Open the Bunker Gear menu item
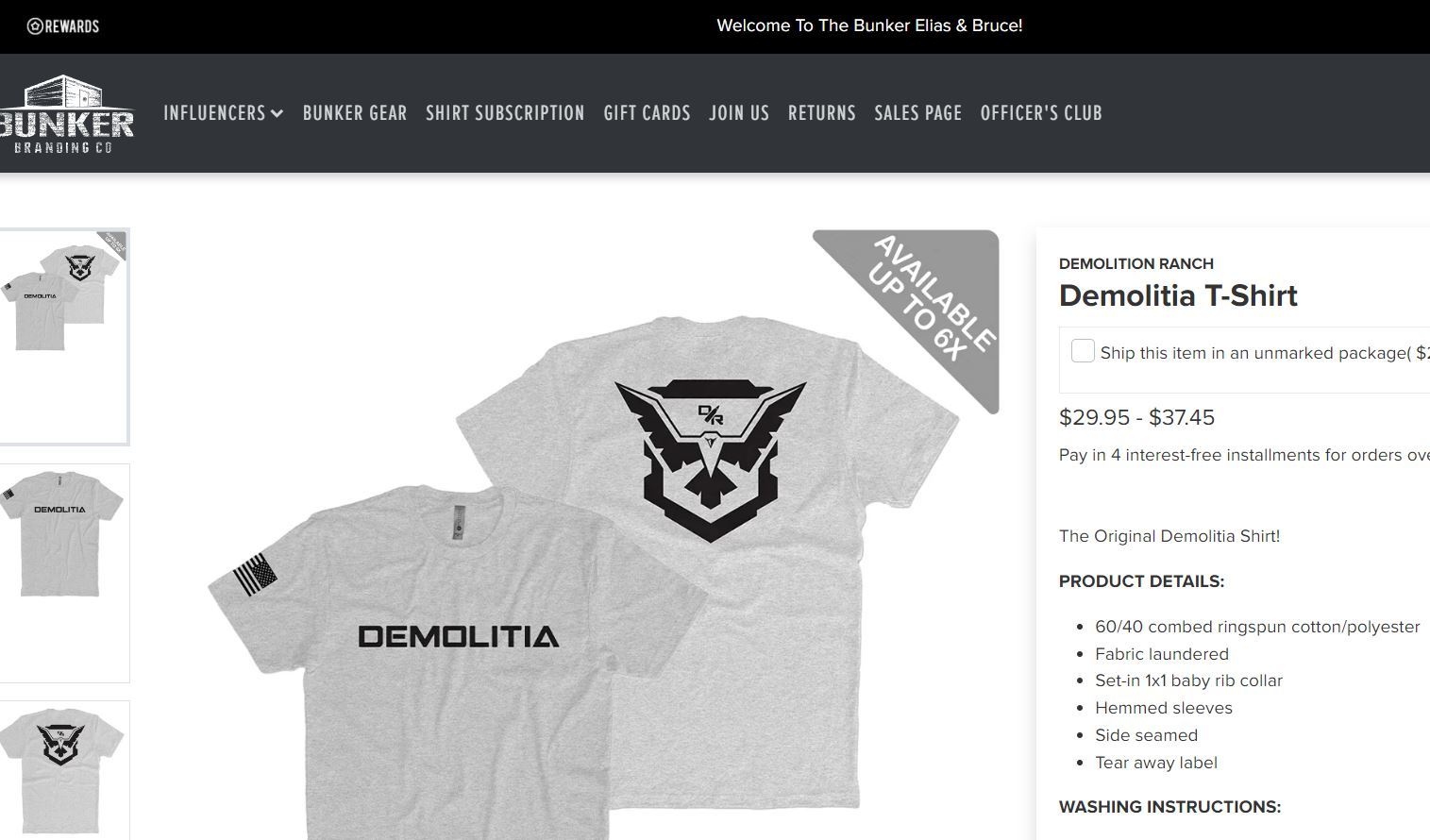 [x=355, y=113]
